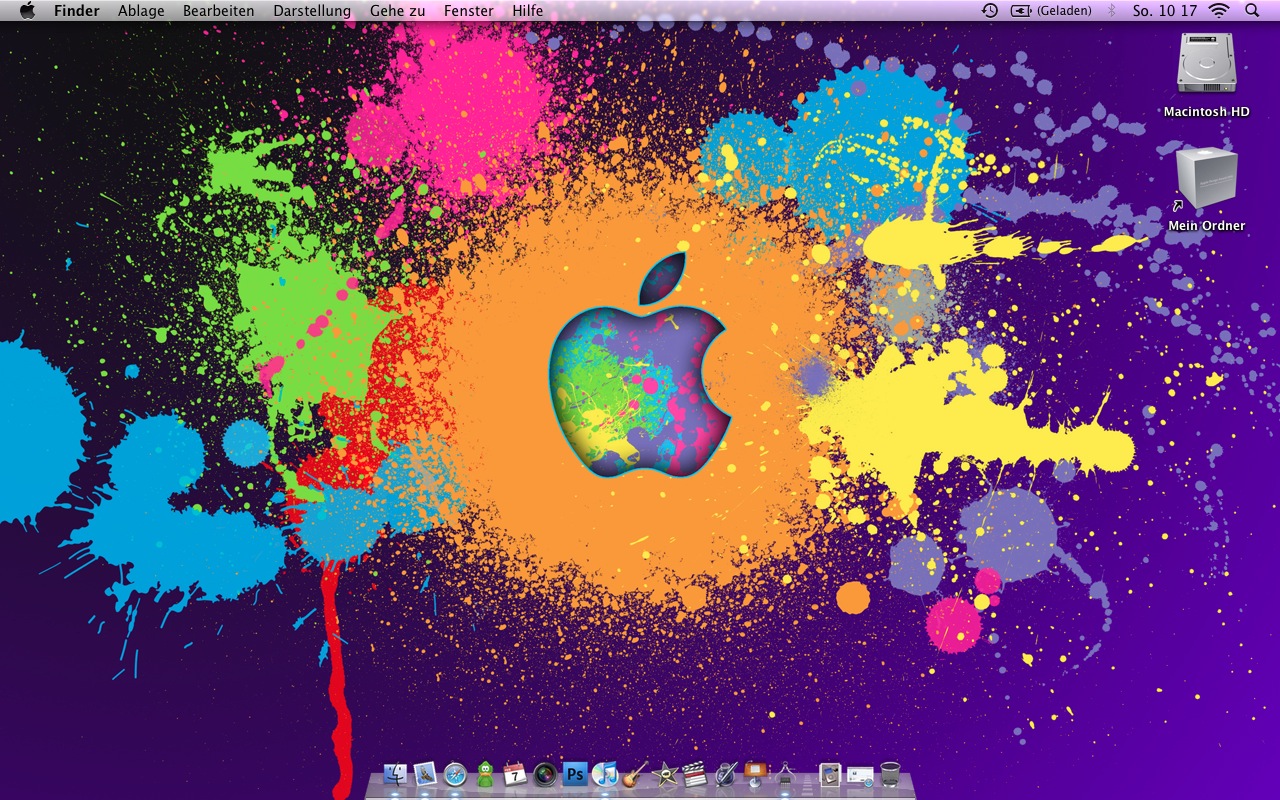Open iCal calendar icon in Dock
This screenshot has height=800, width=1280.
(x=515, y=774)
